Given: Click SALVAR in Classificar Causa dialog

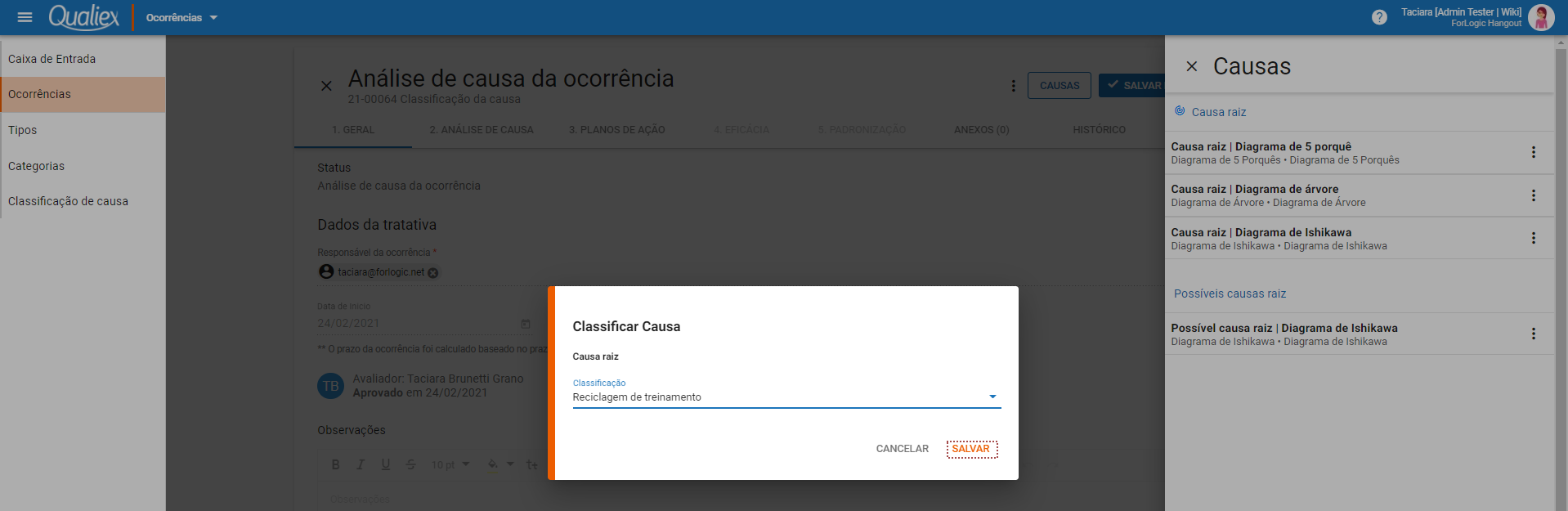Looking at the screenshot, I should [x=970, y=449].
